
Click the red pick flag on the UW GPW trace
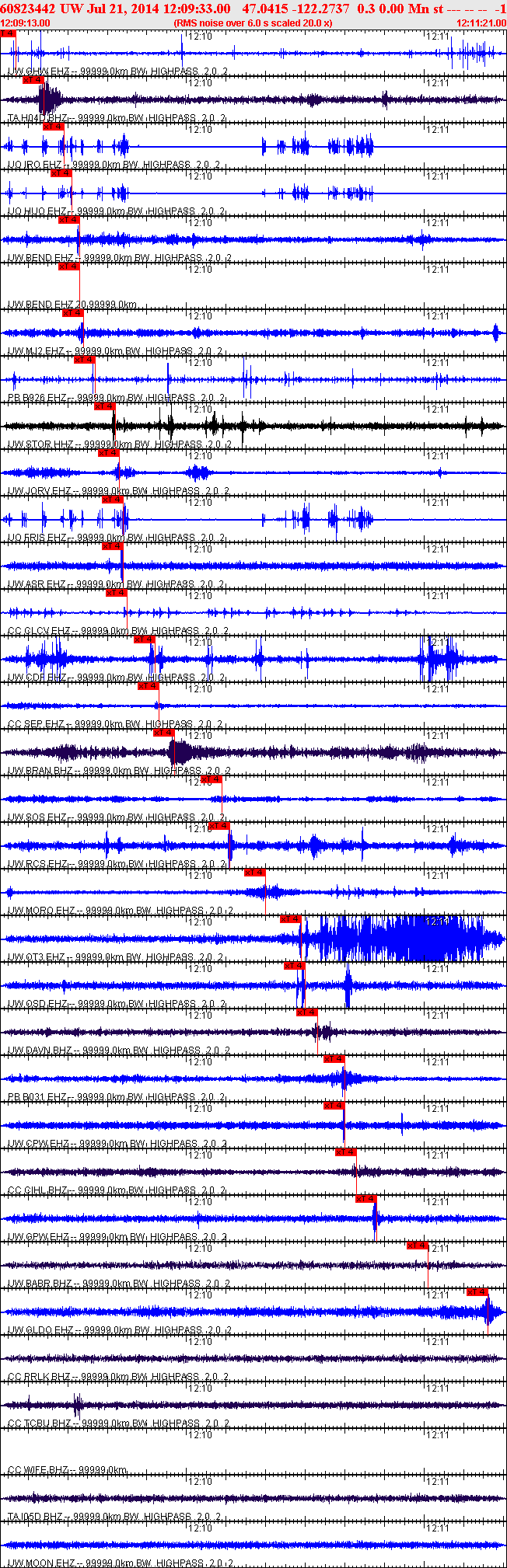click(x=366, y=1199)
